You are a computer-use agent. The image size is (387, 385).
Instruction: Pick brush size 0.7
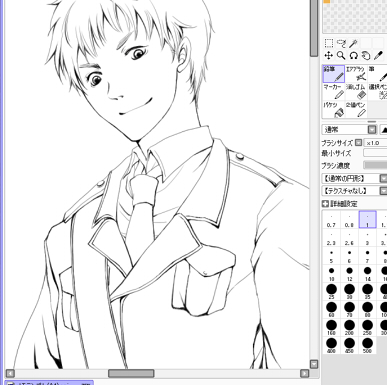[331, 220]
